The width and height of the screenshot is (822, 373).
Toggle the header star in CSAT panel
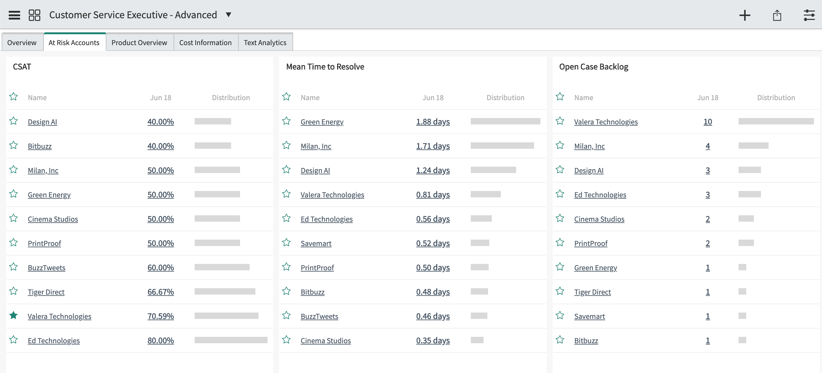click(x=14, y=97)
